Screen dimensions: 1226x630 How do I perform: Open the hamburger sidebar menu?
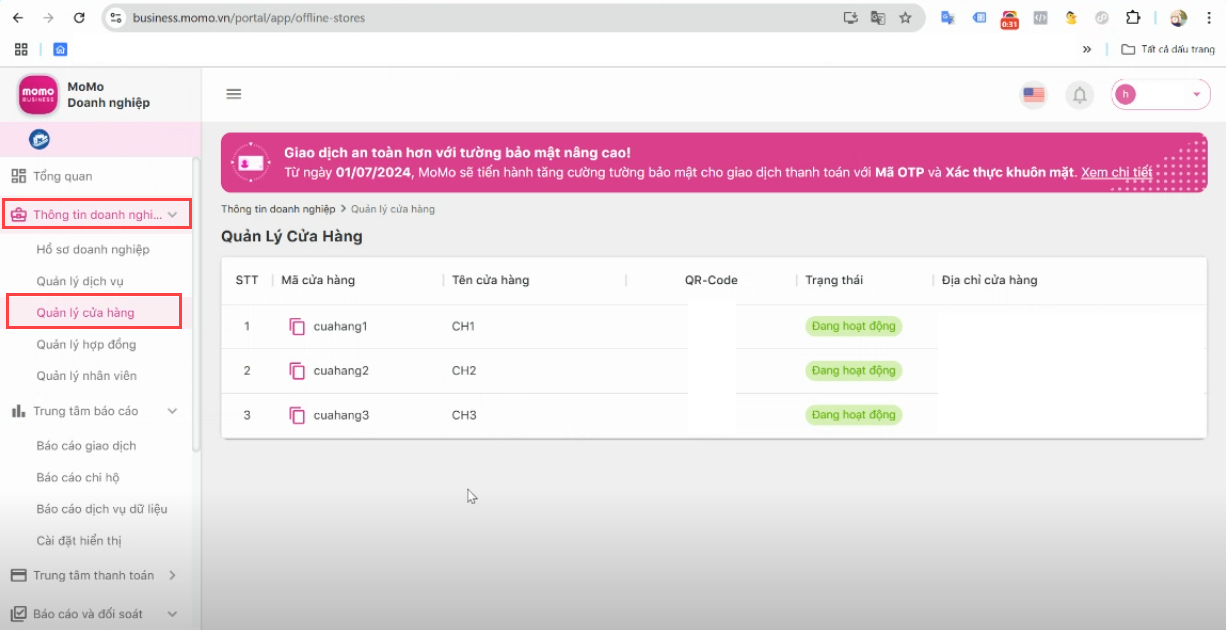(234, 94)
